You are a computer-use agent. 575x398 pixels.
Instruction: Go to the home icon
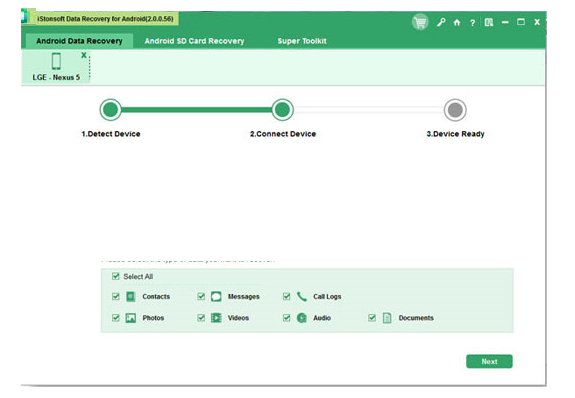coord(457,23)
